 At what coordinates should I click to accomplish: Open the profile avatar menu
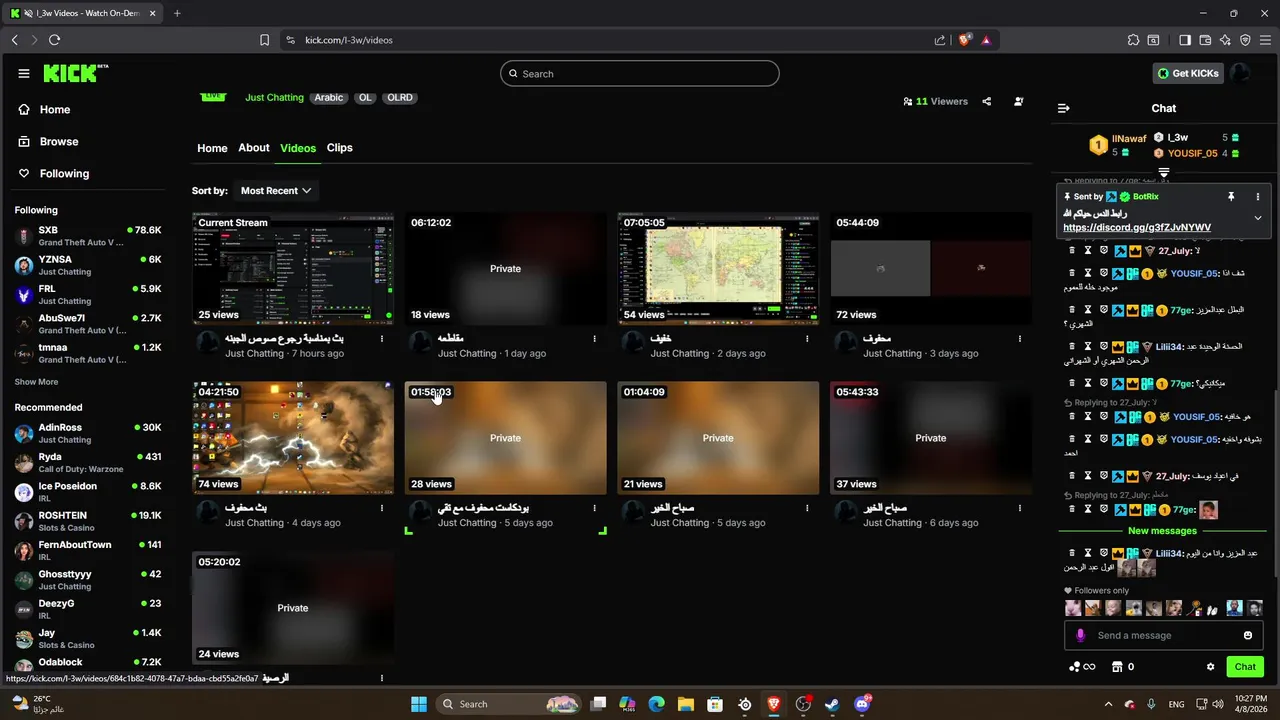point(1240,73)
